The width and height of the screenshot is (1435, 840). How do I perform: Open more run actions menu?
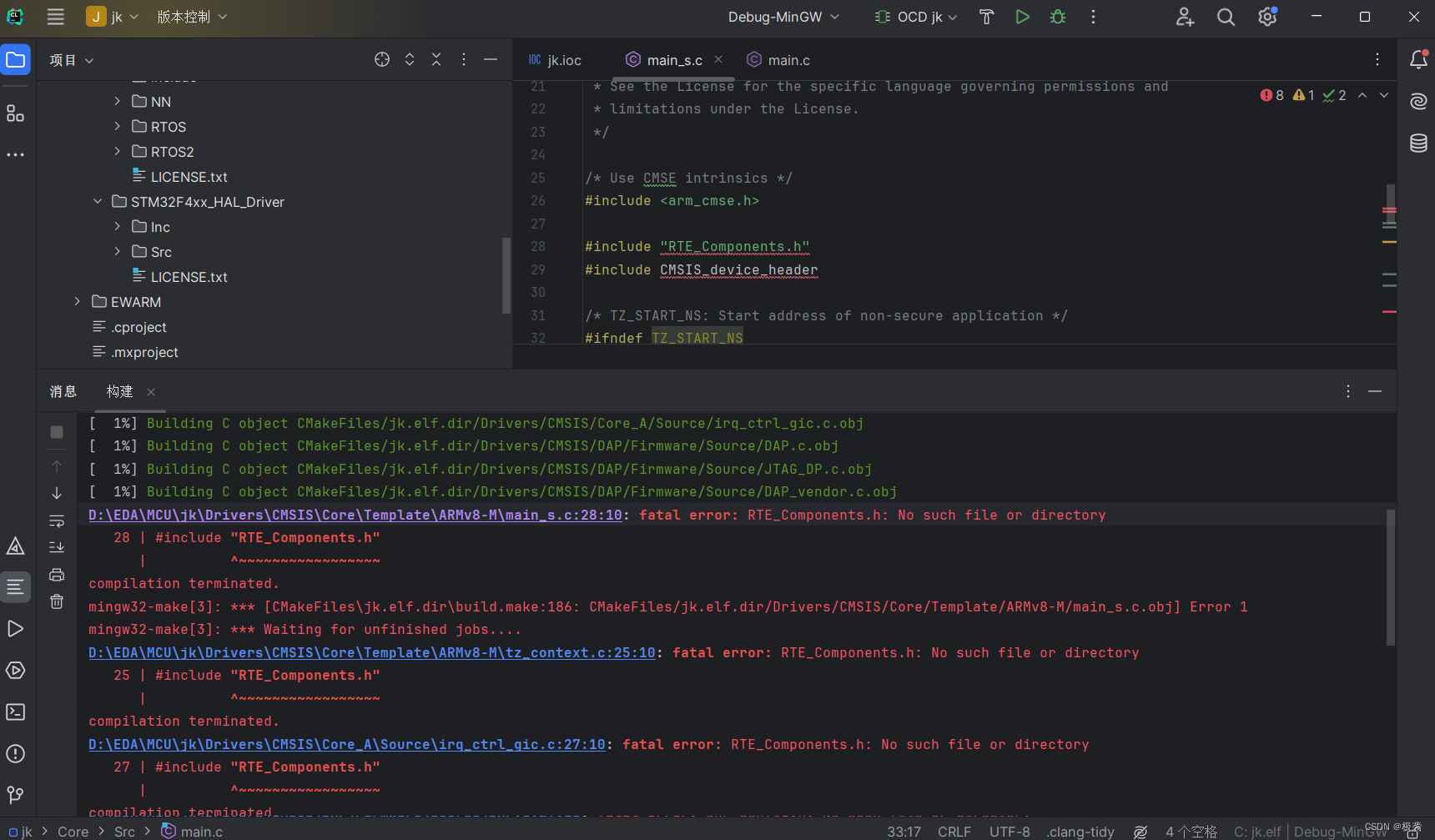click(x=1093, y=17)
